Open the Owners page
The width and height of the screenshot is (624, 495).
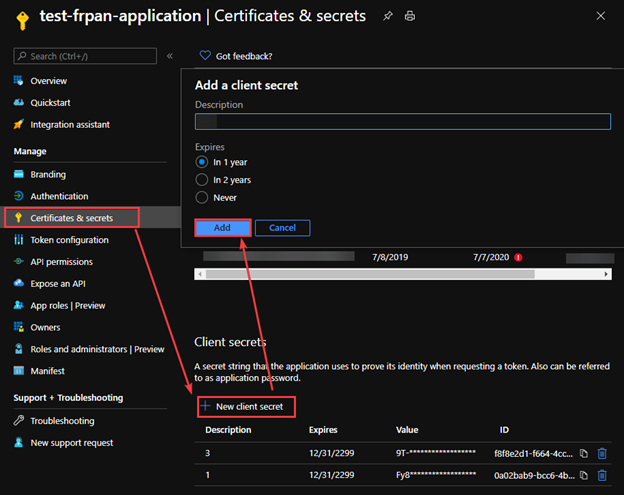click(x=45, y=327)
